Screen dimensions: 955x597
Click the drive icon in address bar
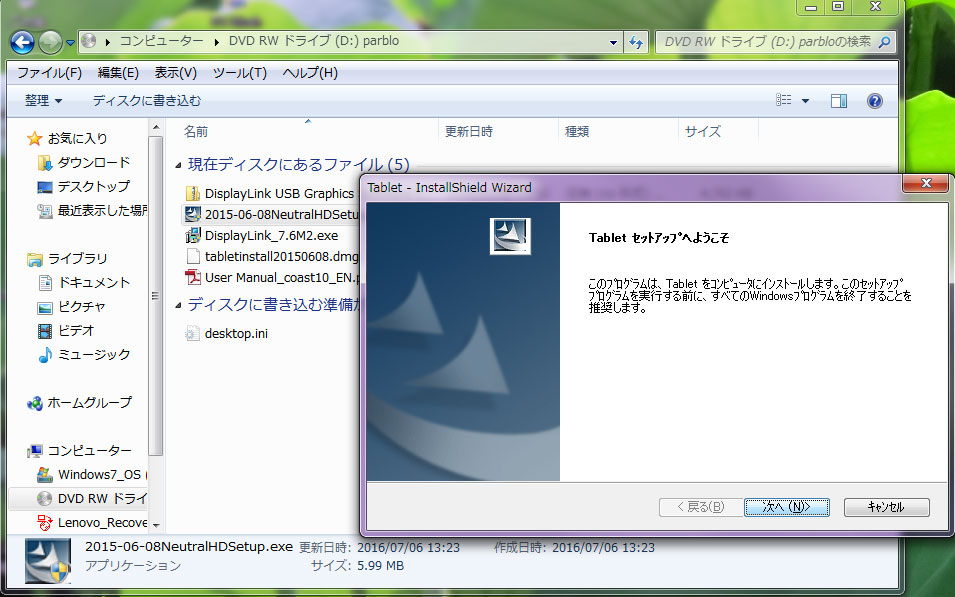(x=89, y=41)
